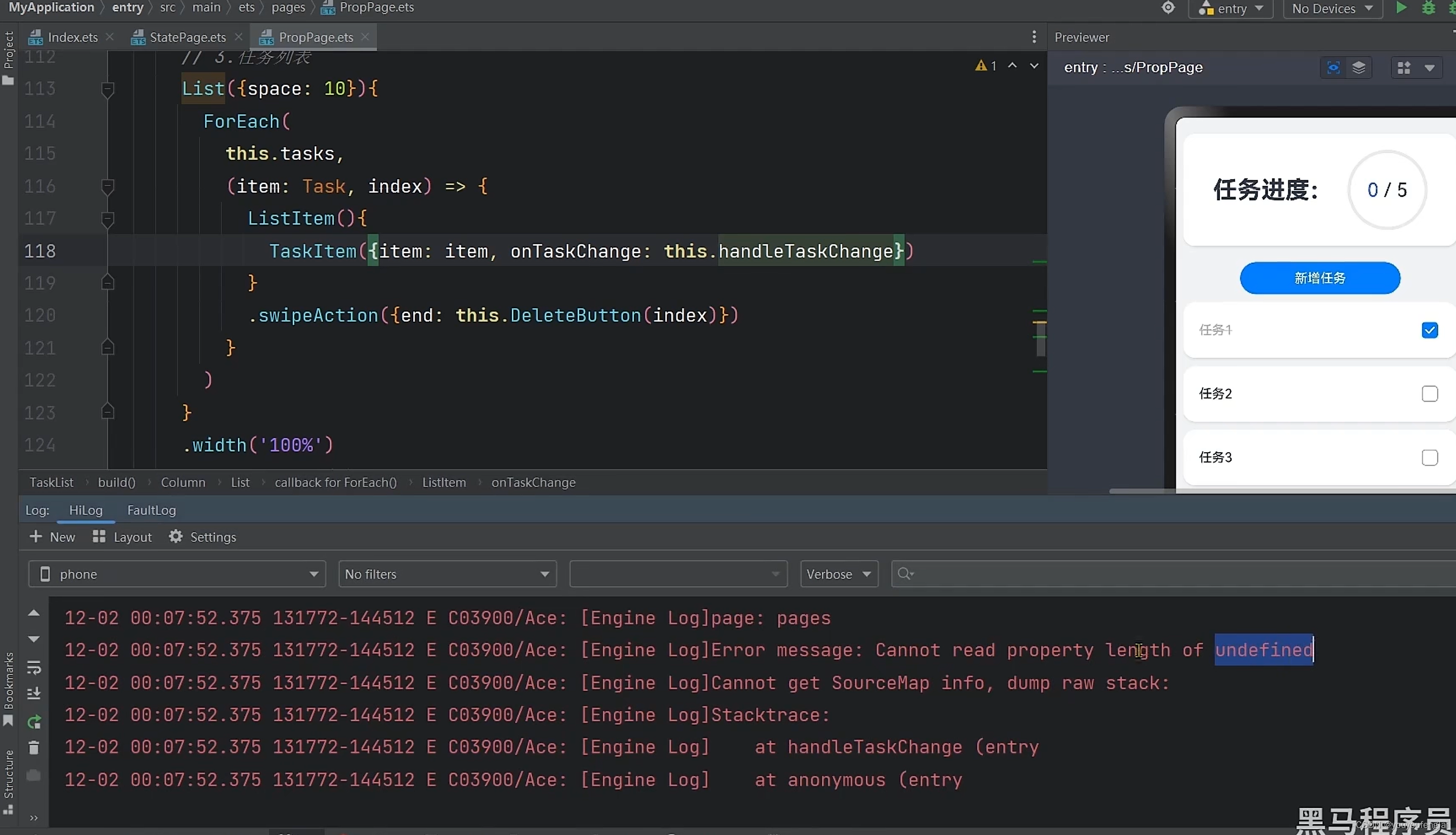The height and width of the screenshot is (835, 1456).
Task: Click the target locate icon in top toolbar
Action: [x=1168, y=8]
